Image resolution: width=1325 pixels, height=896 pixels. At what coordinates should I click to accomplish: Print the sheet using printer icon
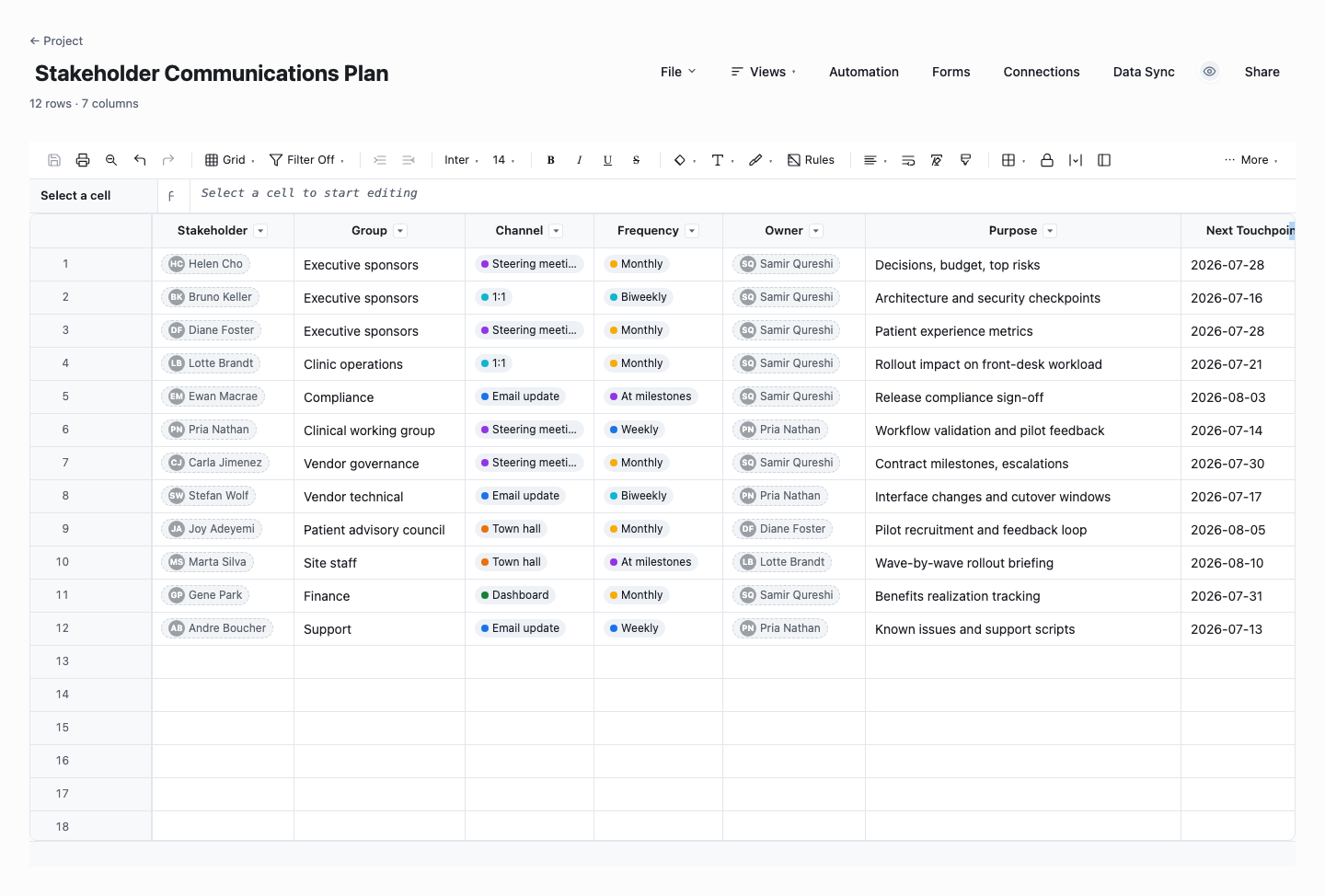click(x=83, y=160)
